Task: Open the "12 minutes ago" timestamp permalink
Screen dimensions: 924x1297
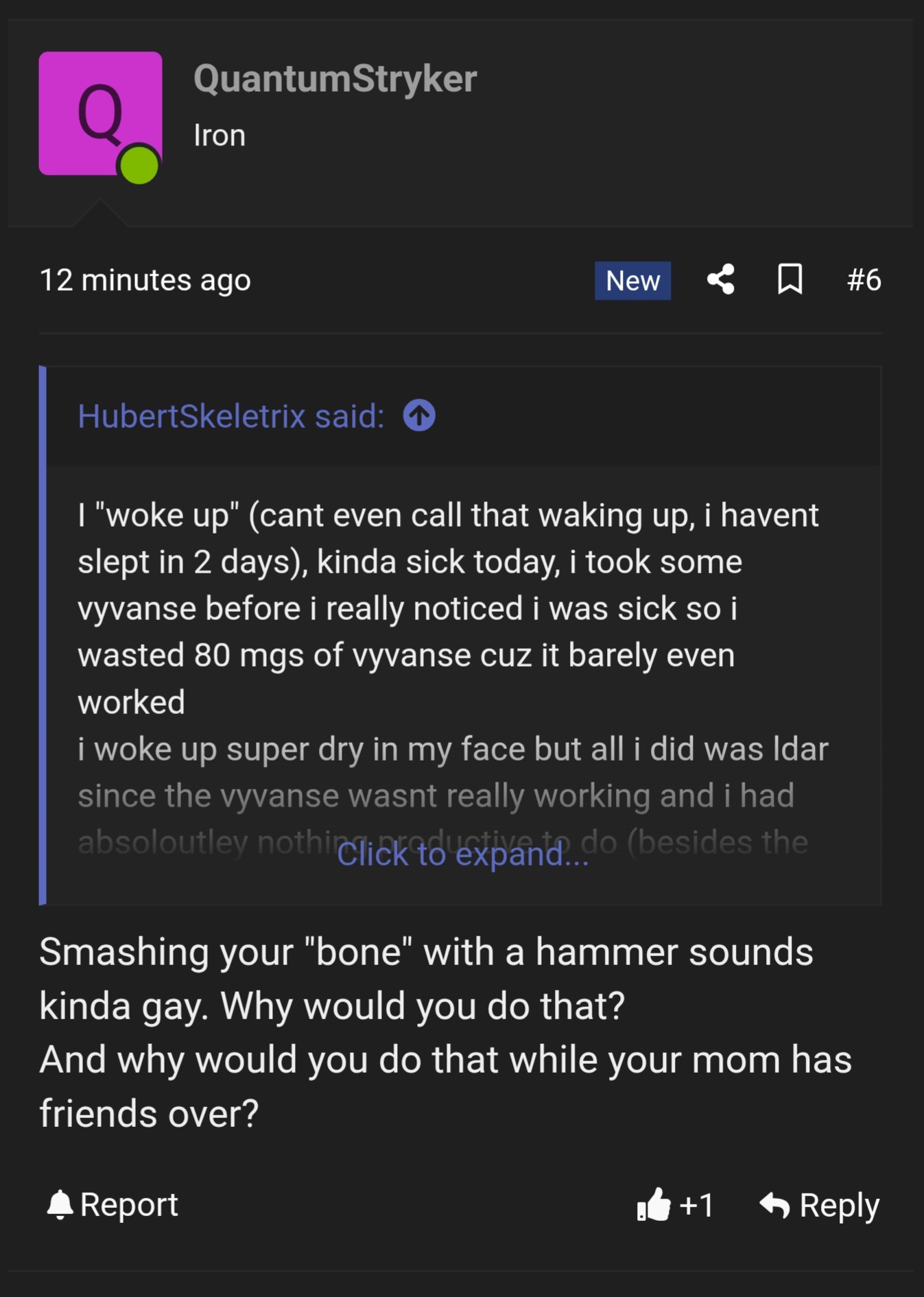Action: pos(145,280)
